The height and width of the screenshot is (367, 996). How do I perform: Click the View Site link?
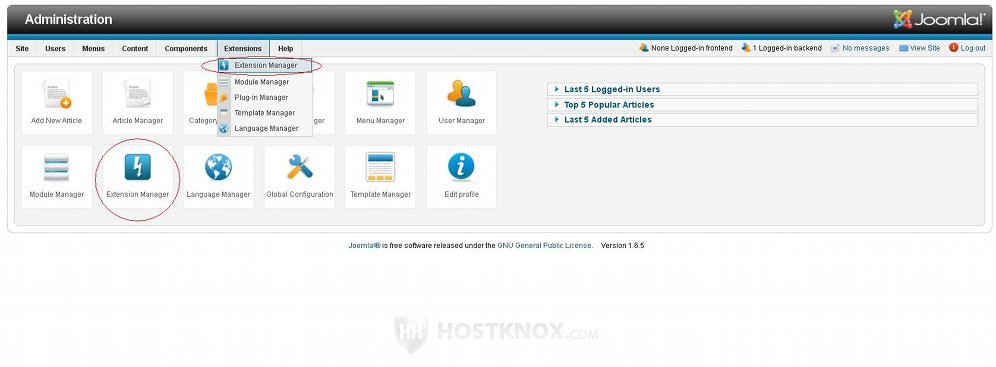click(x=925, y=48)
